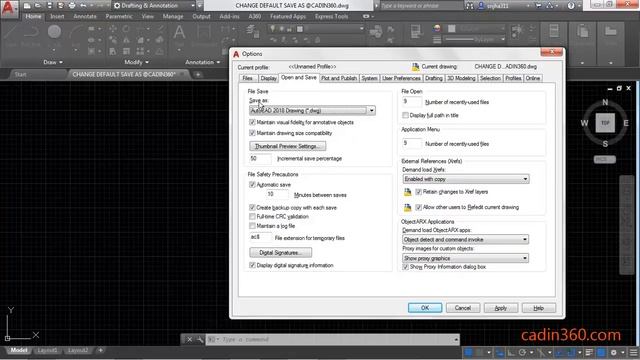This screenshot has height=360, width=640.
Task: Toggle Create backup copy with each save
Action: pyautogui.click(x=252, y=207)
